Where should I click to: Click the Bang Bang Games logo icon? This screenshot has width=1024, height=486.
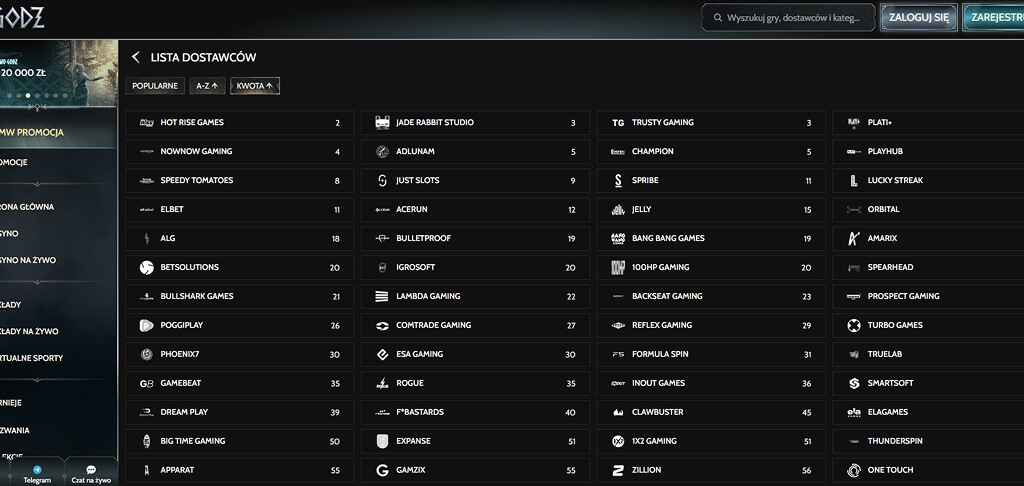618,238
